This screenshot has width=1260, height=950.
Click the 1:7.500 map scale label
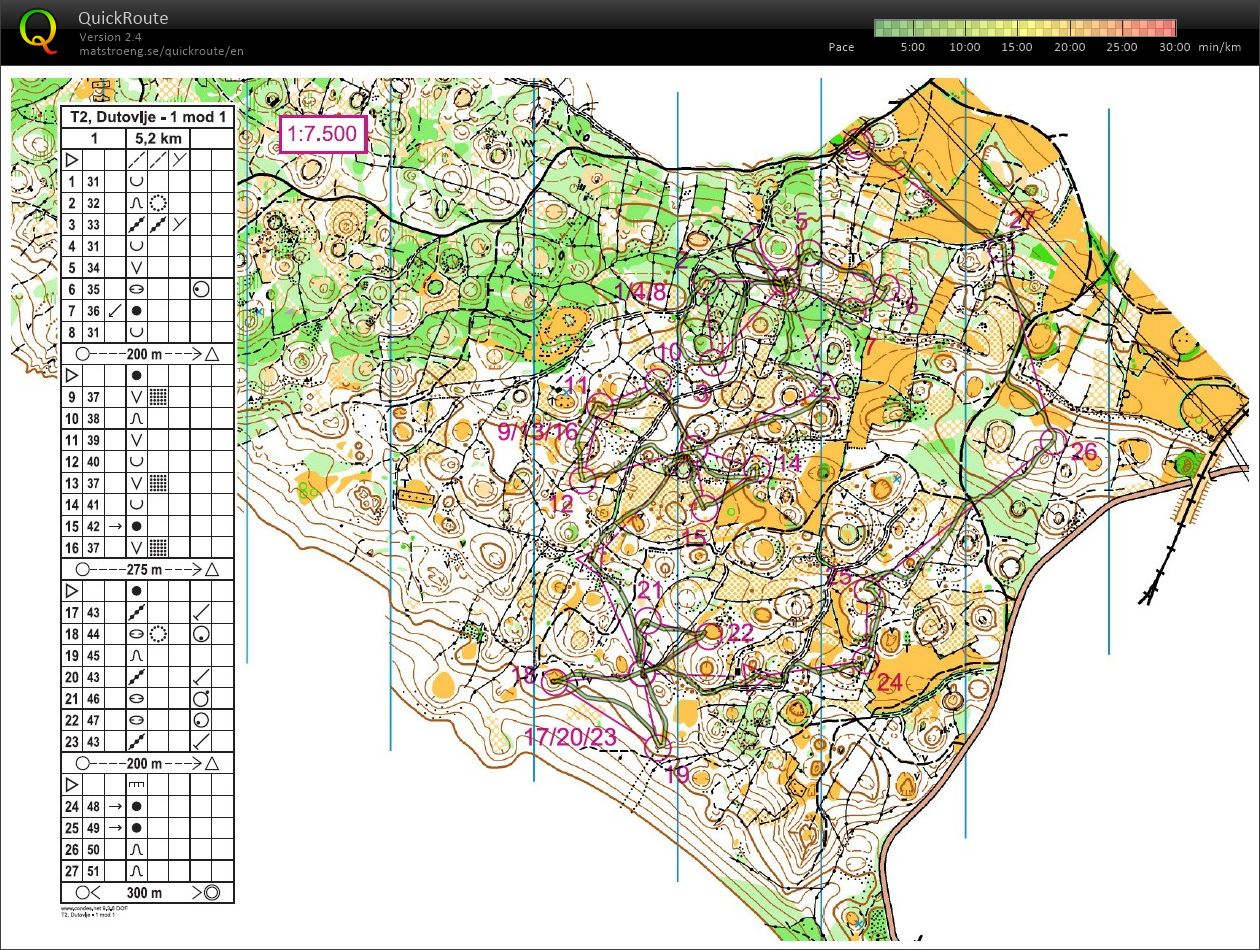tap(324, 134)
